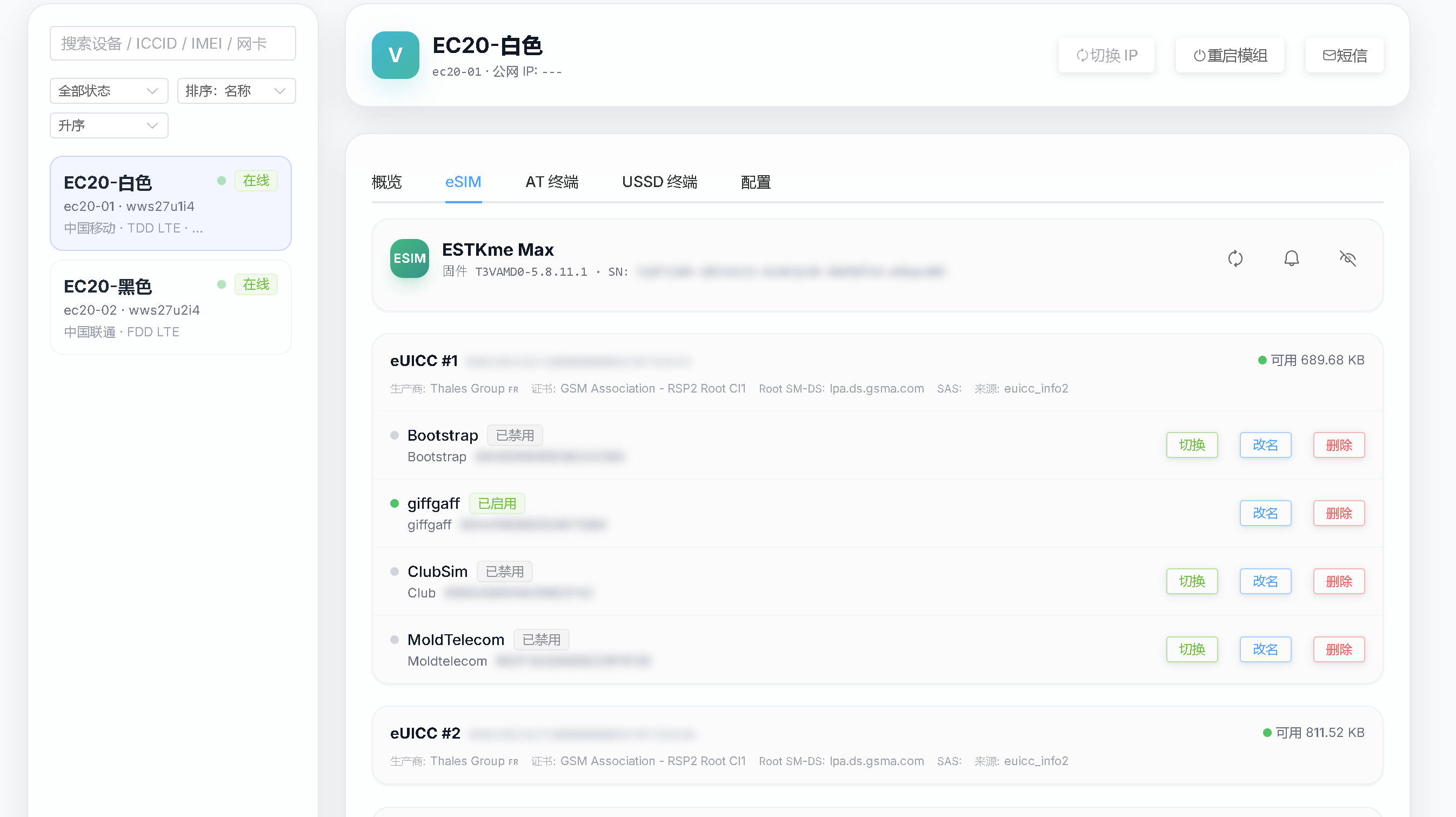Click the MoldTelecom profile name
The image size is (1456, 817).
tap(456, 640)
